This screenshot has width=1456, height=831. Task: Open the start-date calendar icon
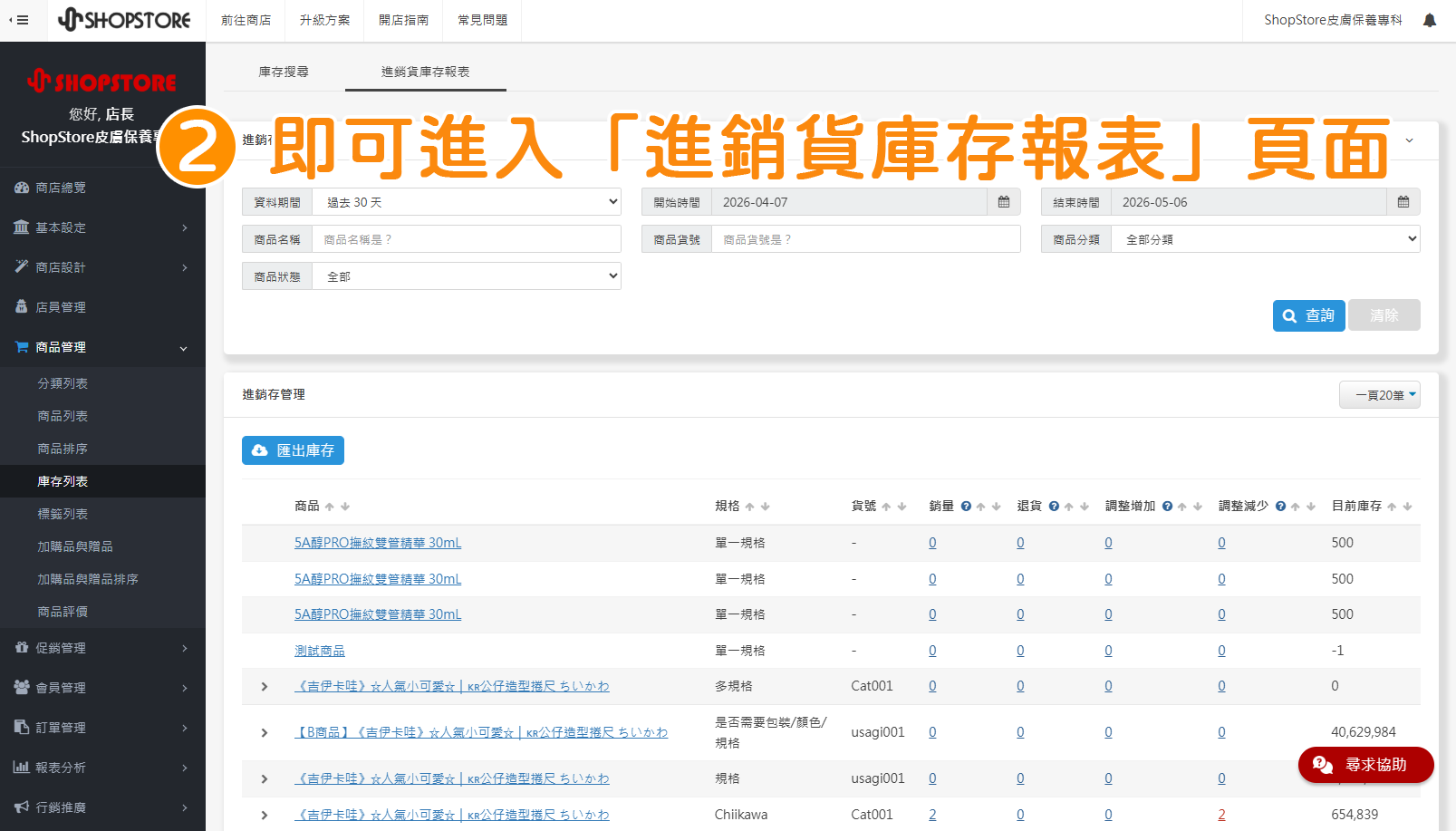click(x=1004, y=202)
